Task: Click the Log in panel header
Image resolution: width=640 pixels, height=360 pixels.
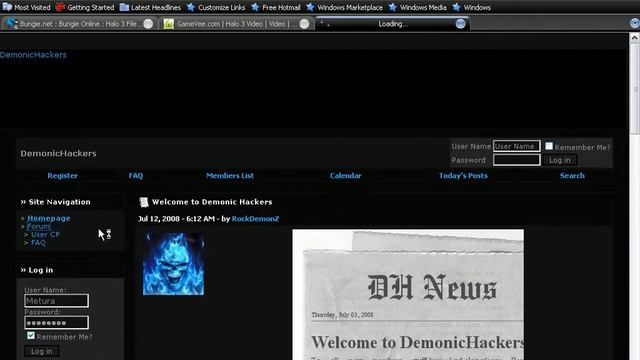Action: coord(70,270)
